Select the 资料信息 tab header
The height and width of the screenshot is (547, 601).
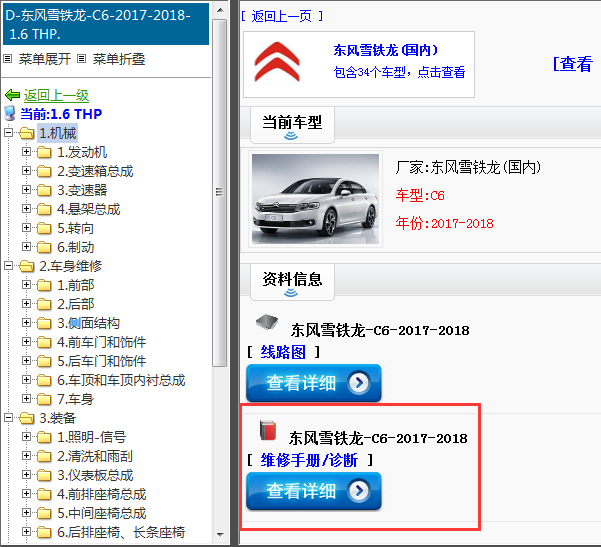292,282
